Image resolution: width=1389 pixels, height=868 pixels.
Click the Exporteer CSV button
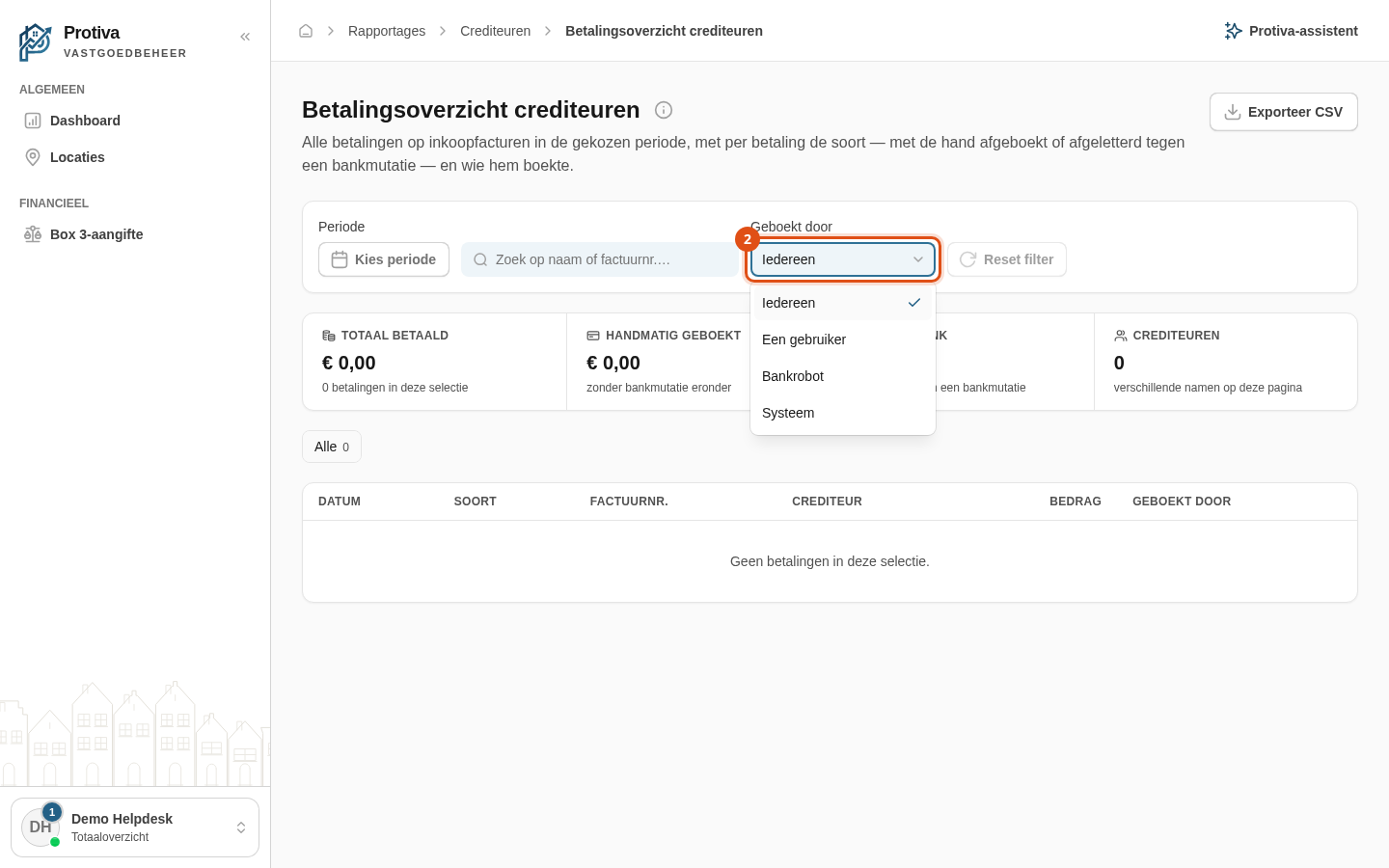[1284, 112]
